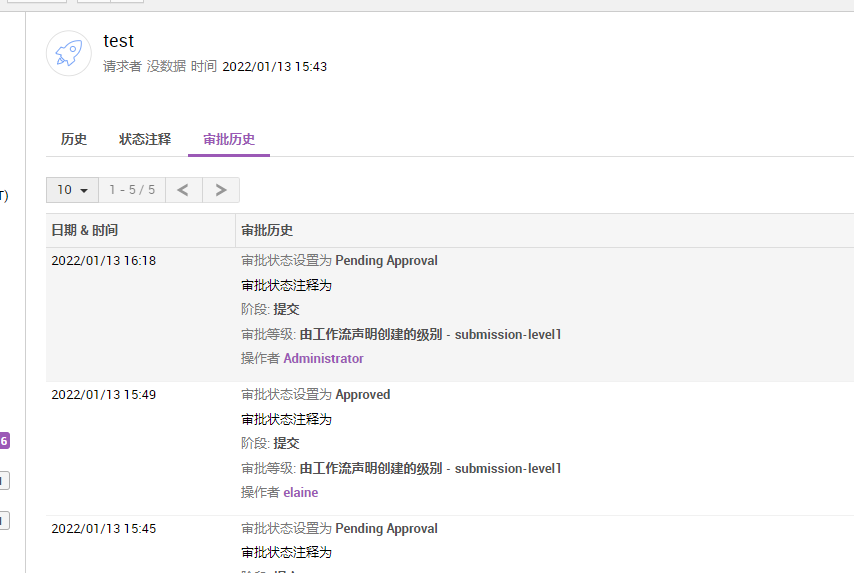Click the 1 - 5 / 5 page indicator
Screen dimensions: 854x573
point(132,190)
